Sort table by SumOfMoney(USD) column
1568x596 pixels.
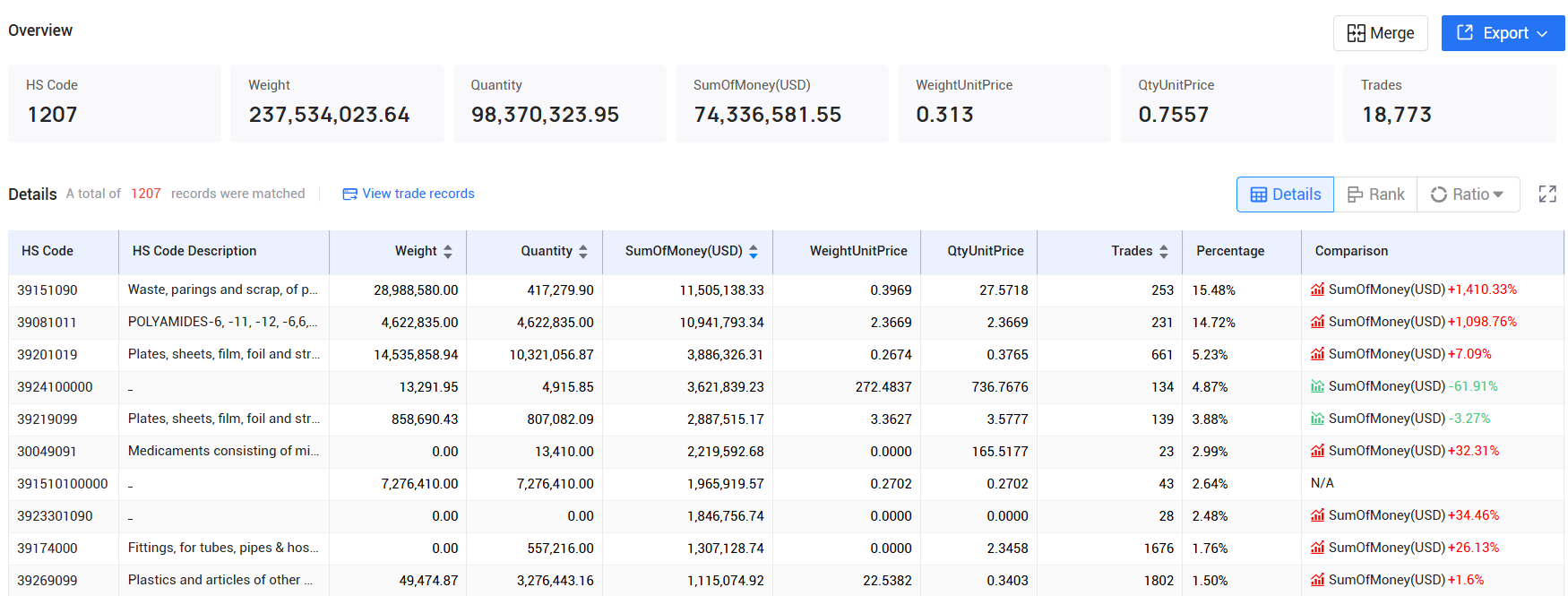coord(754,252)
